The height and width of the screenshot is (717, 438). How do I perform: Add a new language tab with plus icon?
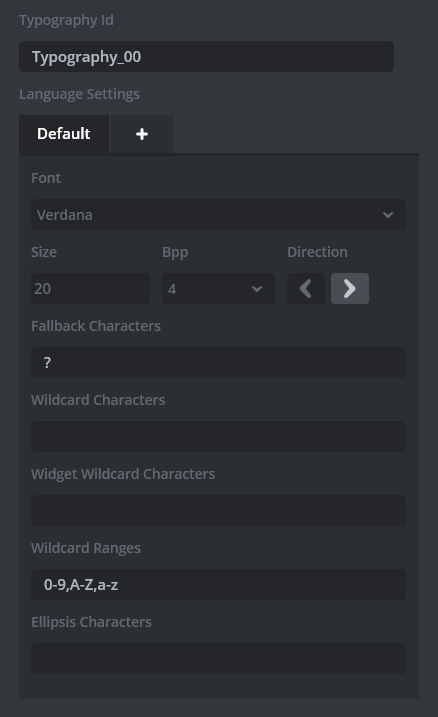[142, 134]
